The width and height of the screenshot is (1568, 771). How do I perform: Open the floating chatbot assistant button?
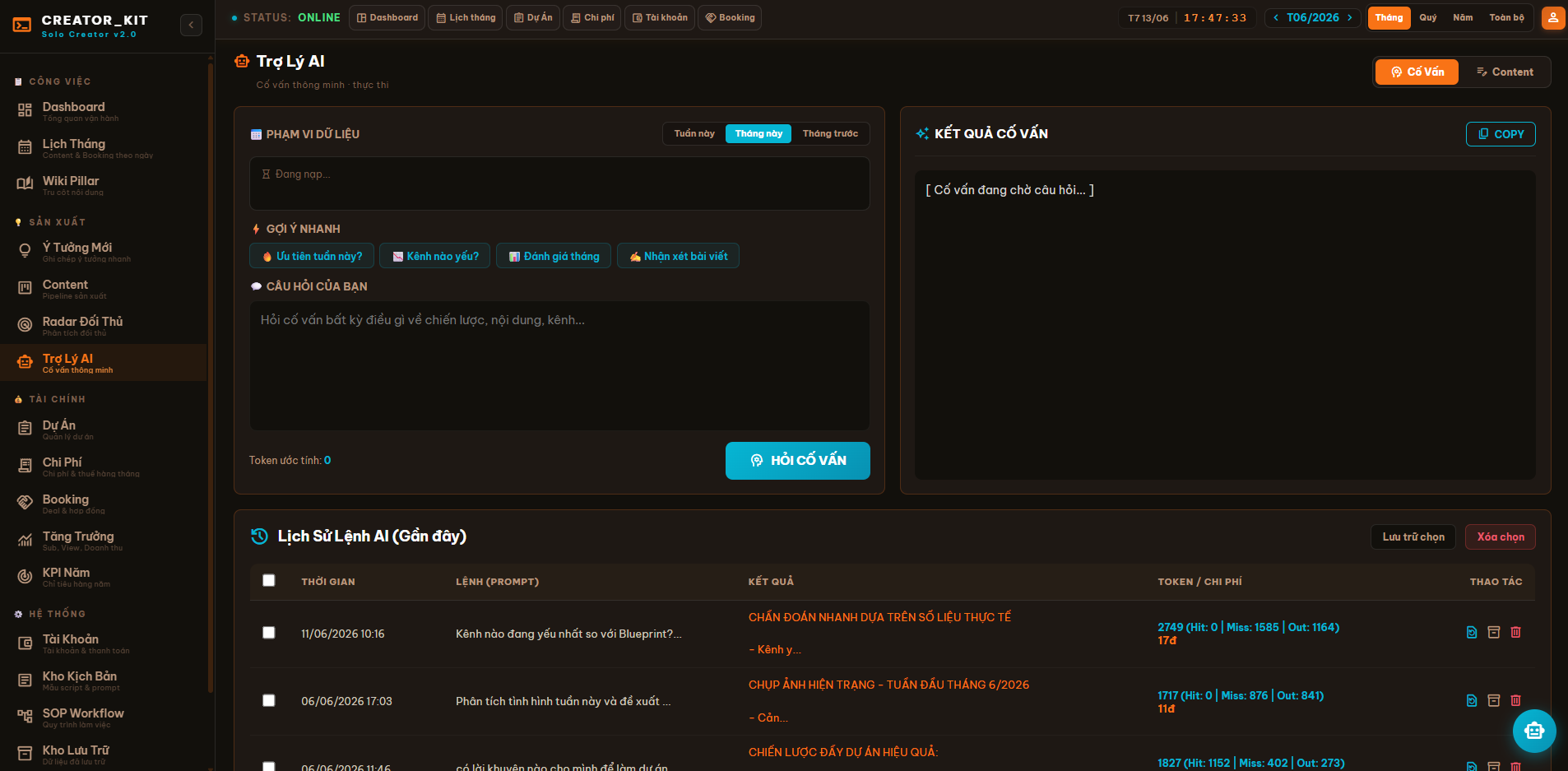coord(1534,731)
